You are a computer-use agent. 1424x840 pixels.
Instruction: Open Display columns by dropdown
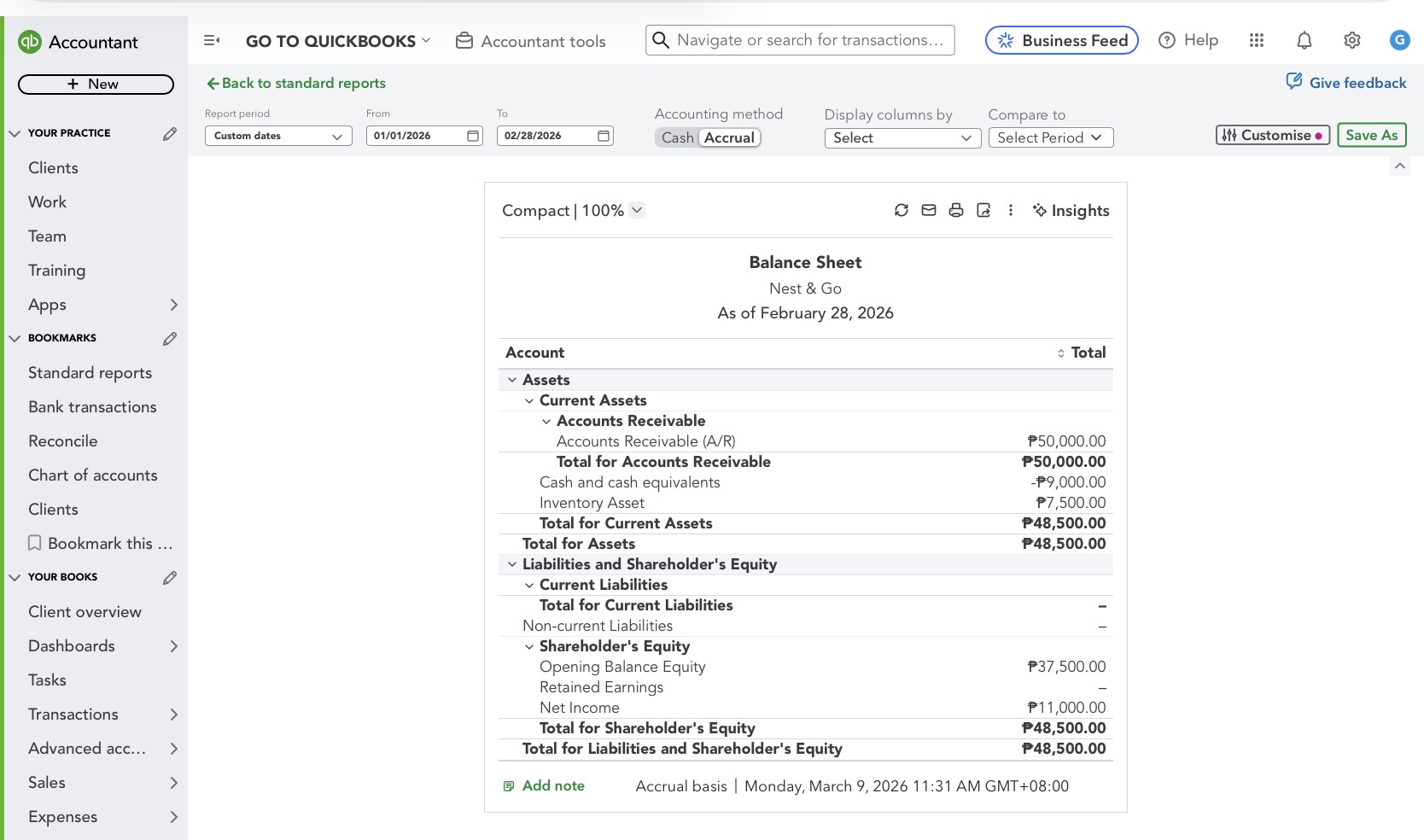(x=902, y=137)
